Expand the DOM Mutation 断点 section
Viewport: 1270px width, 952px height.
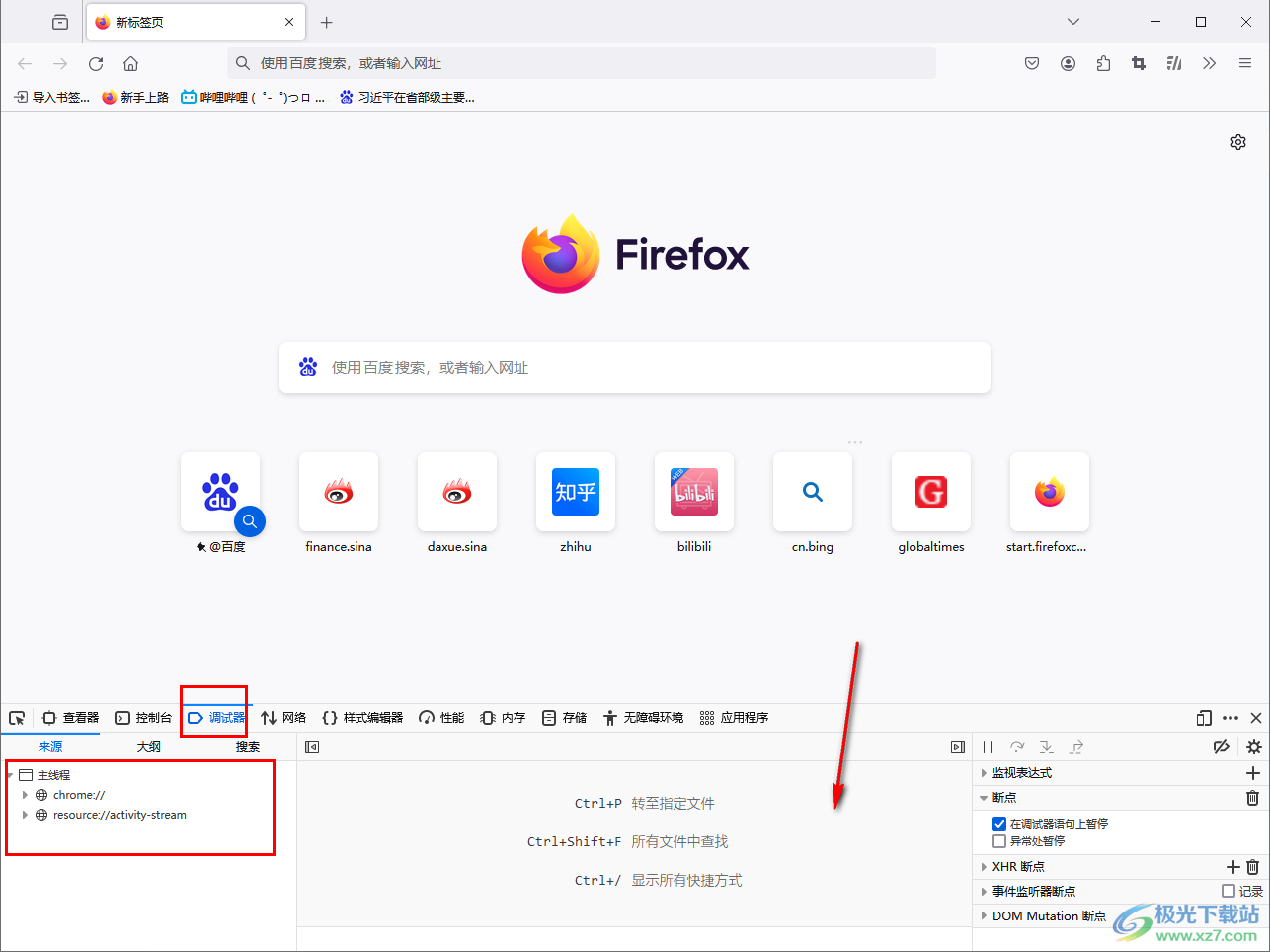(984, 915)
